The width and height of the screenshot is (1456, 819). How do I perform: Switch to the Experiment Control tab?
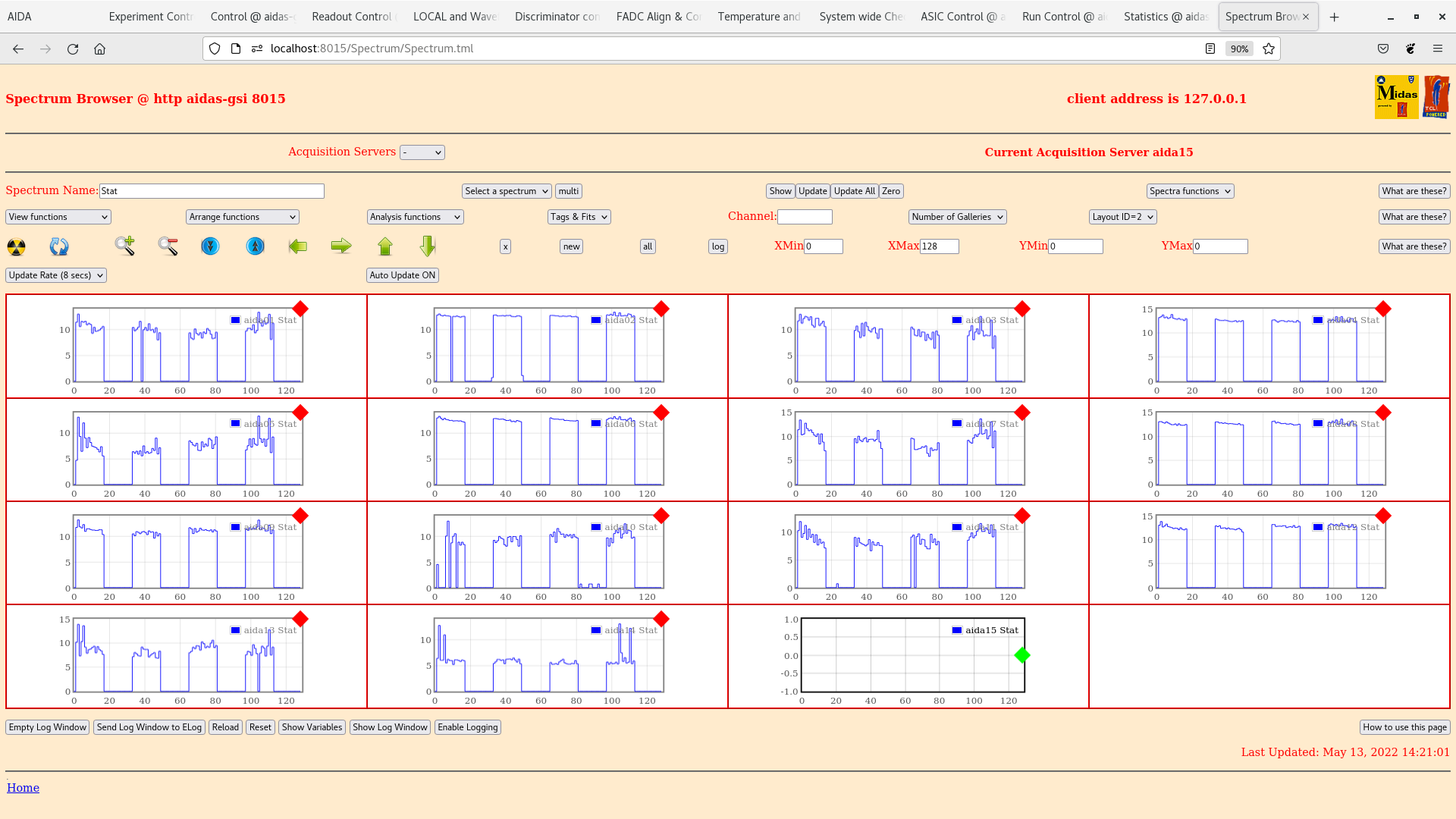(x=151, y=17)
